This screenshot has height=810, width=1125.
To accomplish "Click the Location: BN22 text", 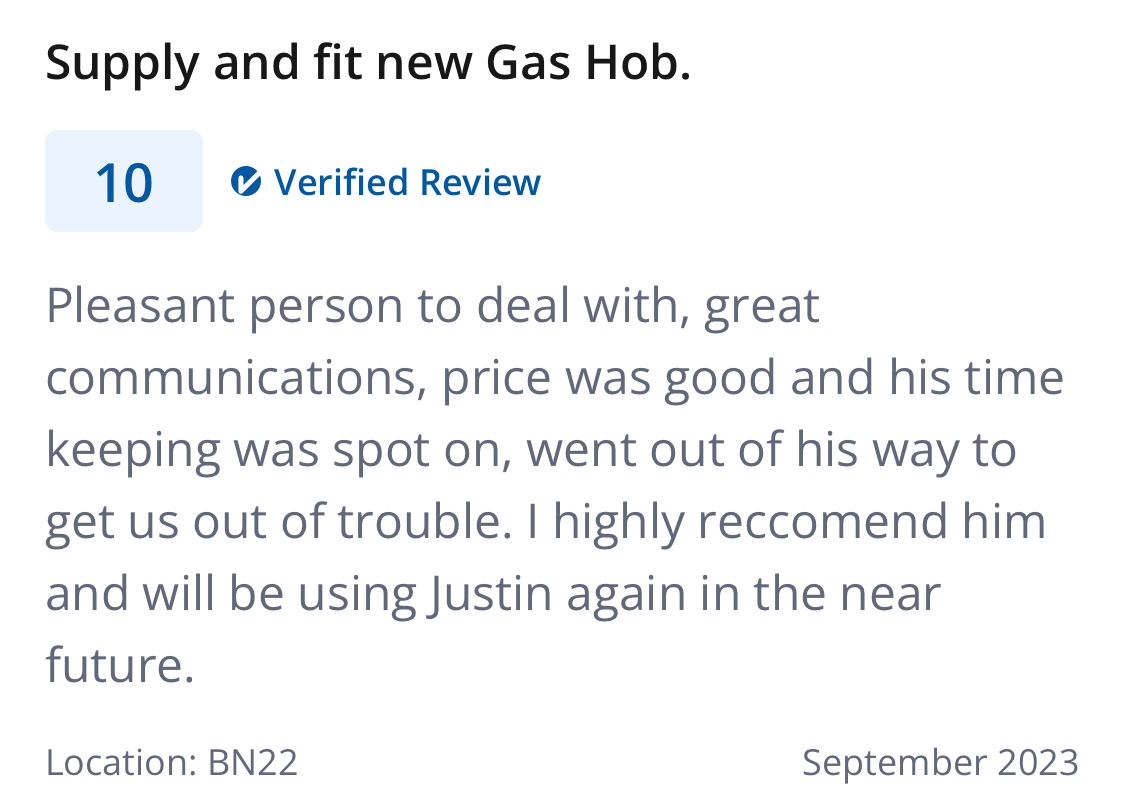I will (171, 762).
